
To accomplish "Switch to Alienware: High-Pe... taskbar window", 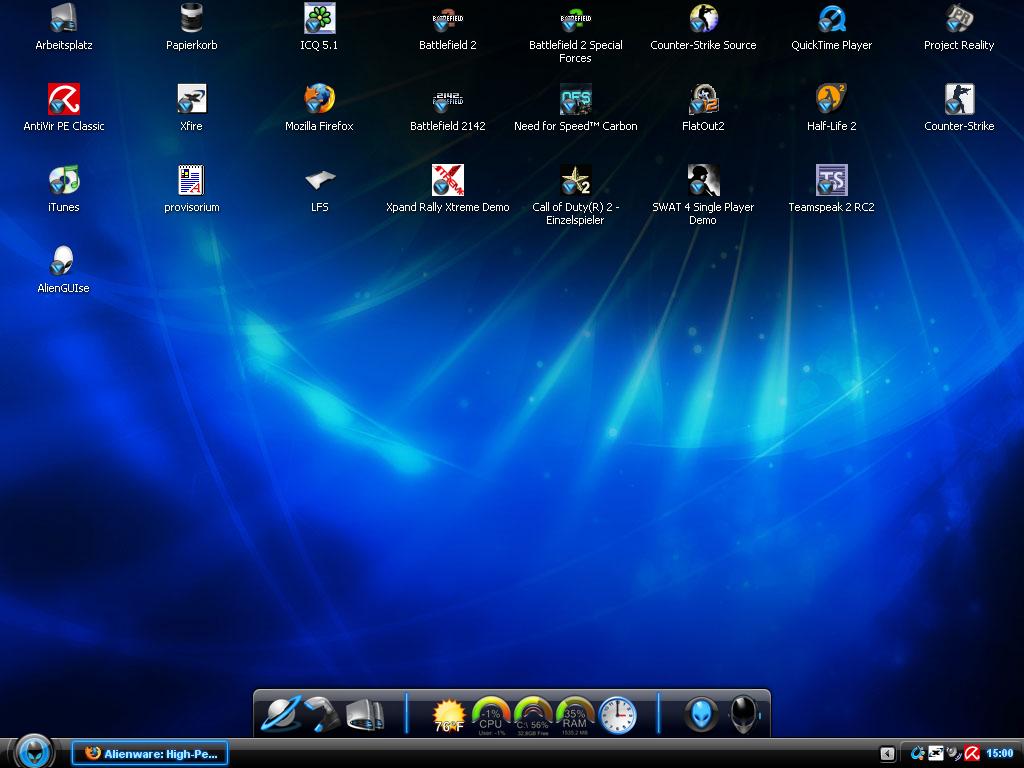I will (150, 754).
